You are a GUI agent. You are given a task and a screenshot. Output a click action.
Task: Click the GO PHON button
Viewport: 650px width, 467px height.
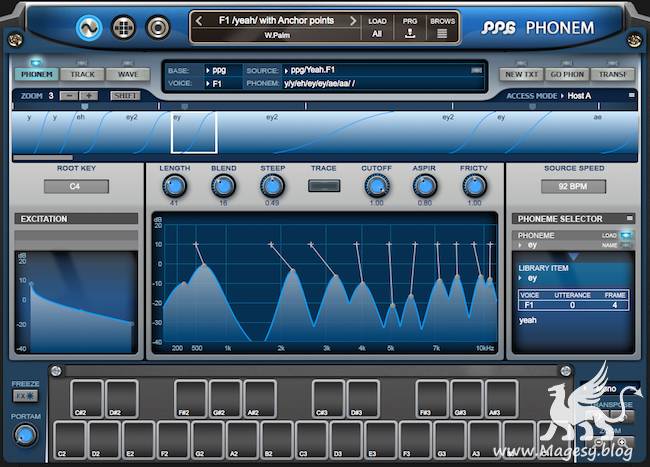coord(567,75)
